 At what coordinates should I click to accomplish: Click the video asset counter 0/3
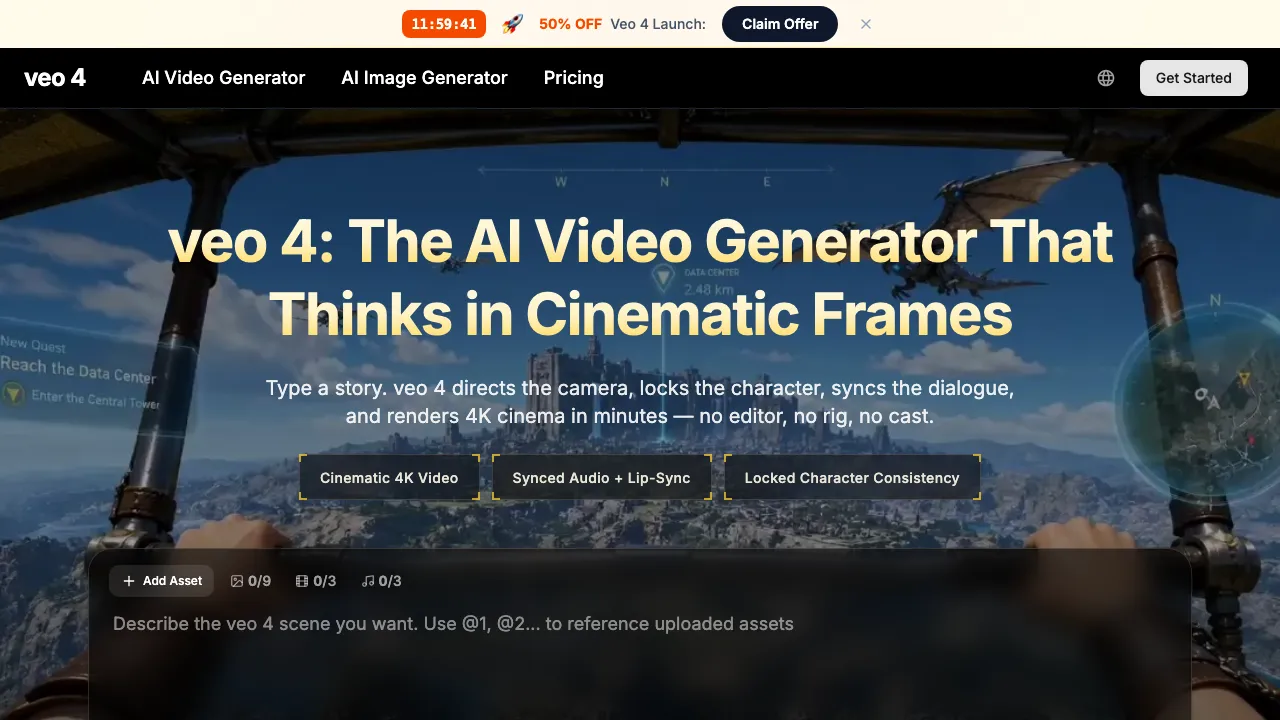[316, 581]
